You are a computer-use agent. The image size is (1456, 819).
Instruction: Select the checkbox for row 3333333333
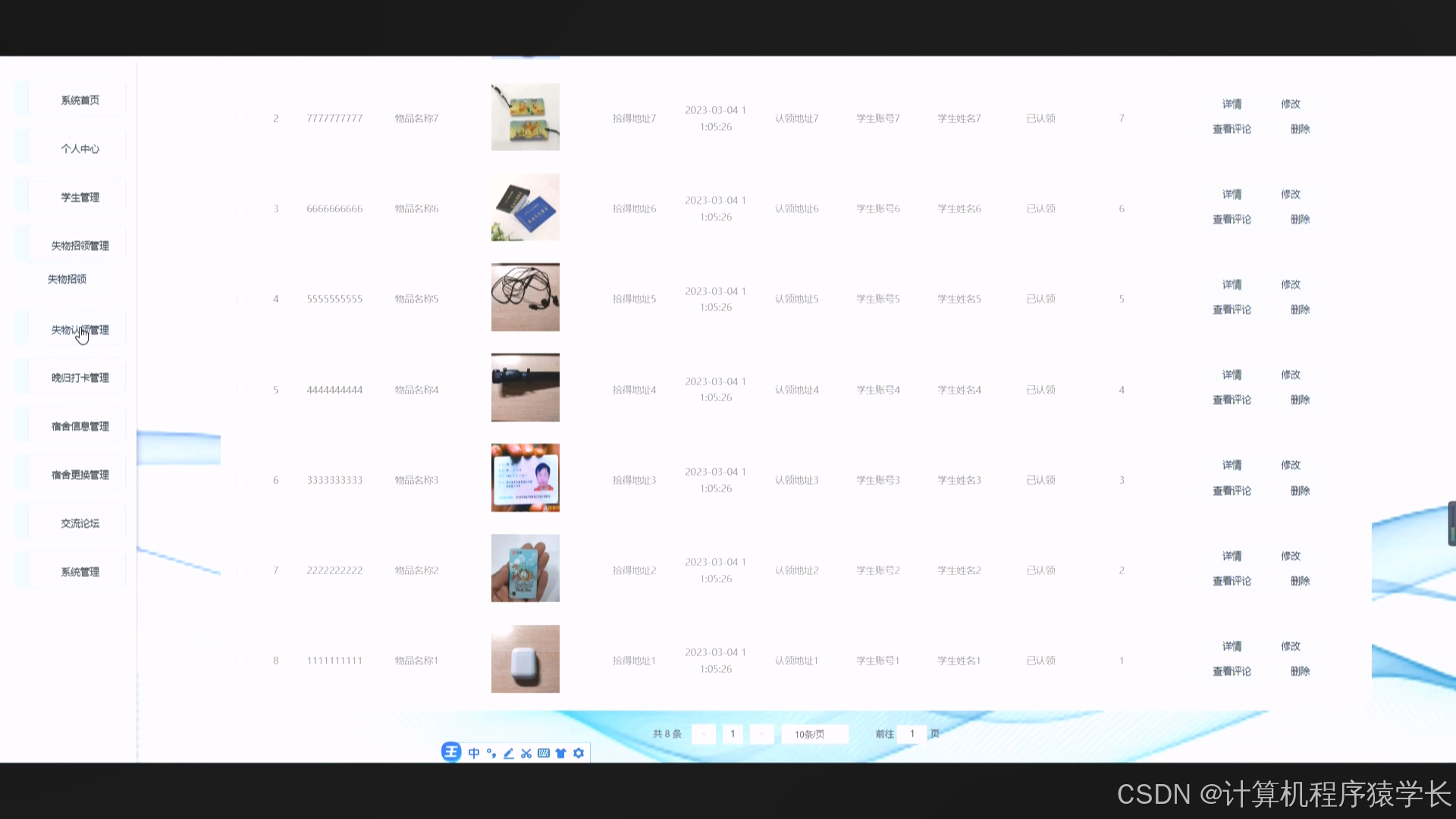(x=241, y=480)
